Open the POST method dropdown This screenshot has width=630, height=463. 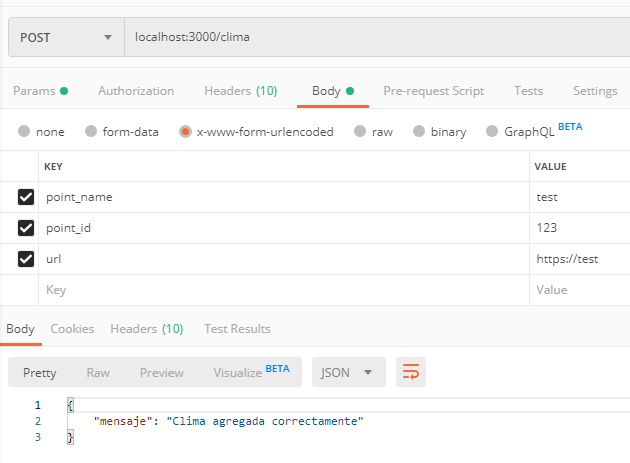(x=65, y=38)
